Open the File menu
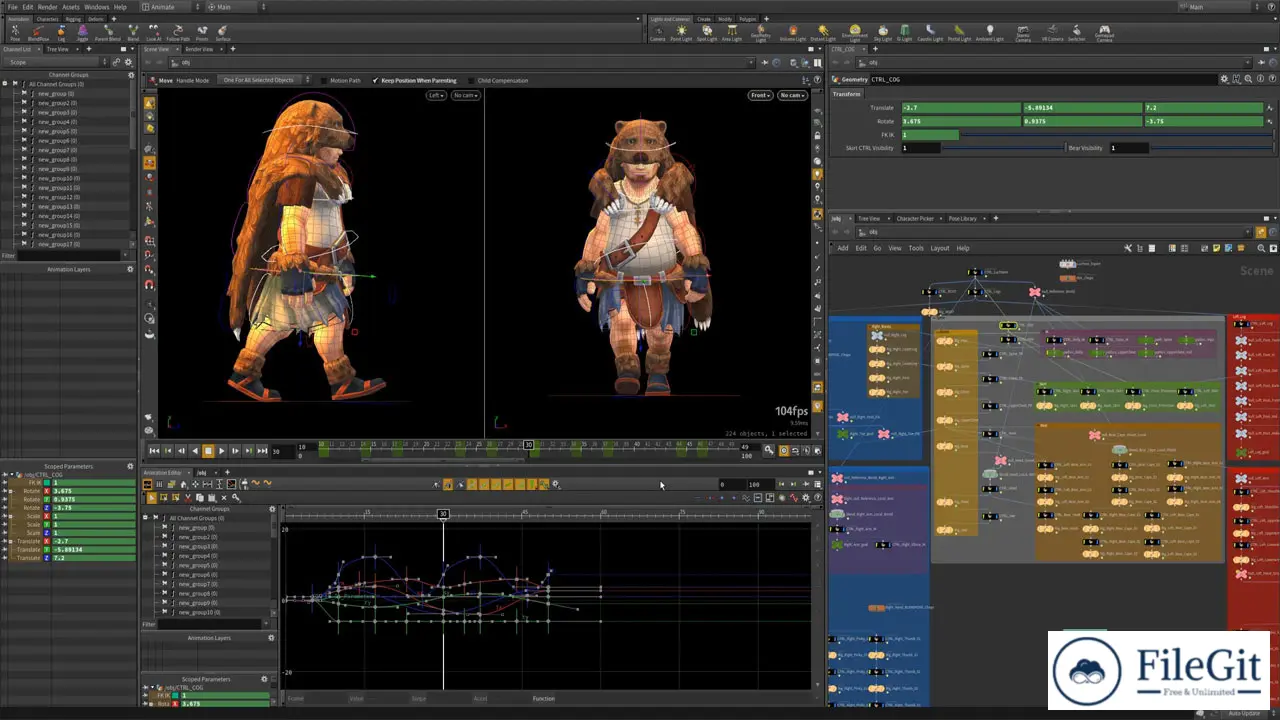1280x720 pixels. click(x=12, y=6)
